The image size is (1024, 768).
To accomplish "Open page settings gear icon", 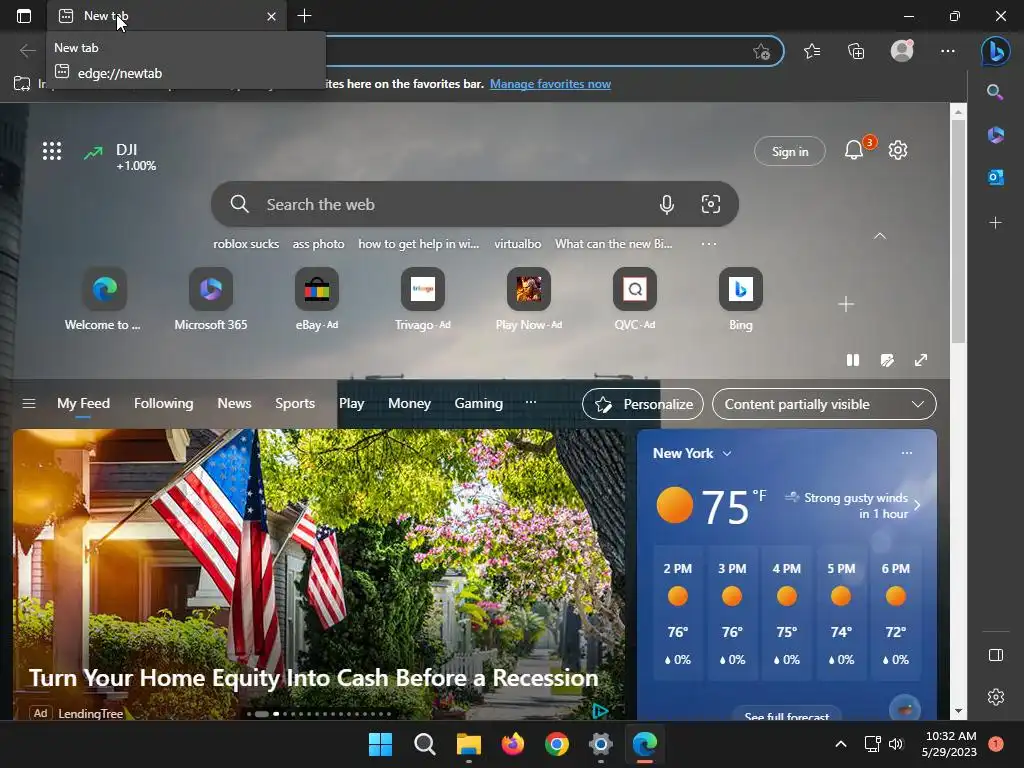I will coord(898,150).
